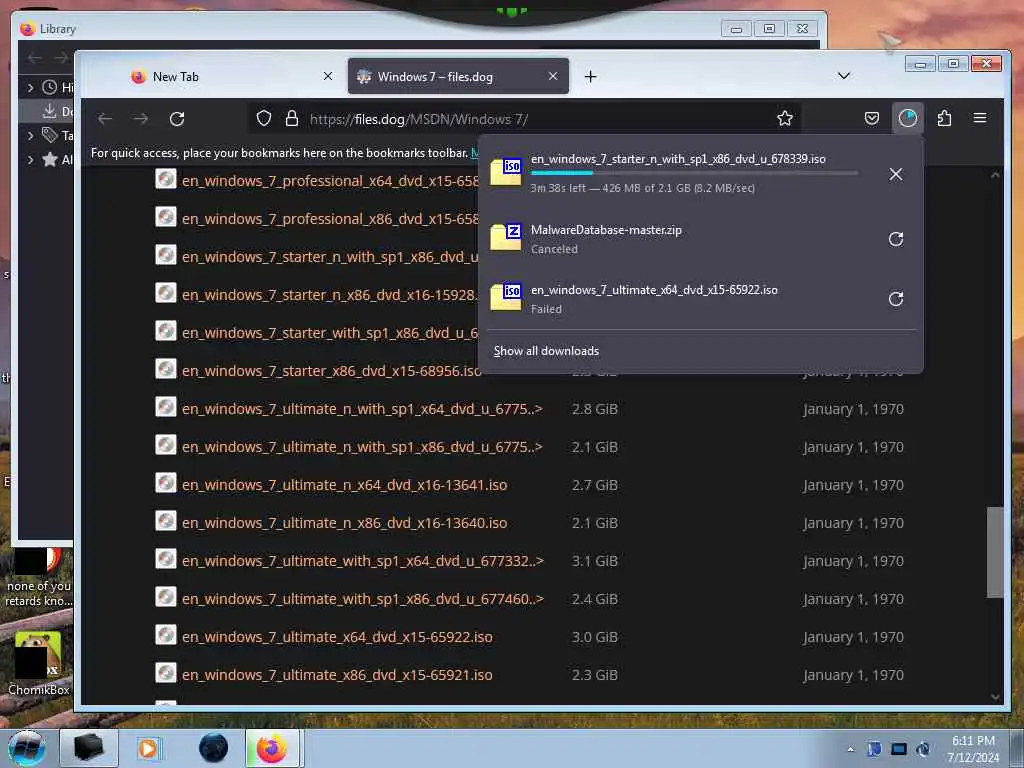Reload the files.dog page
Screen dimensions: 1024x768
click(177, 119)
